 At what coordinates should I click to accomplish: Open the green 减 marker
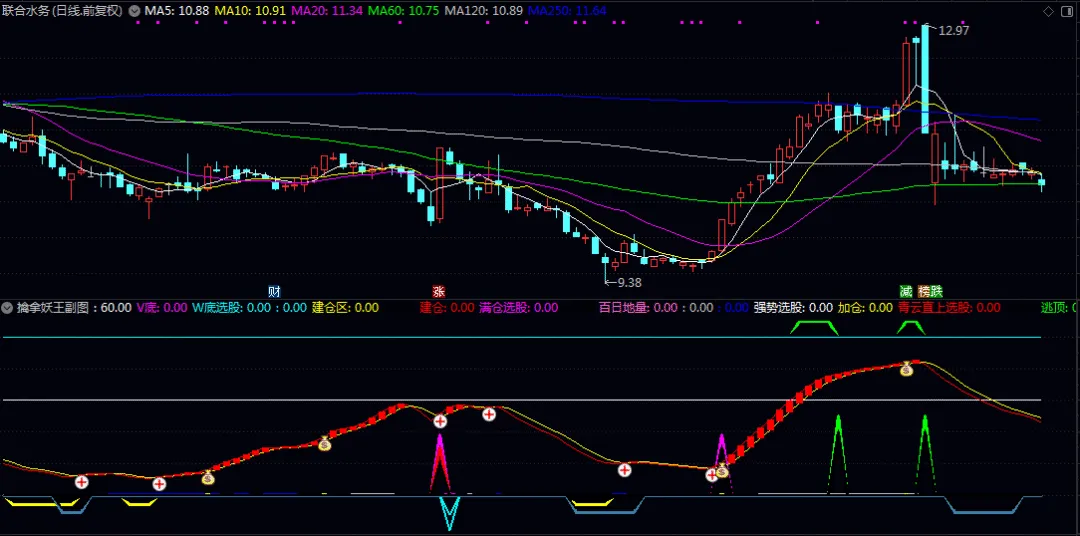906,291
